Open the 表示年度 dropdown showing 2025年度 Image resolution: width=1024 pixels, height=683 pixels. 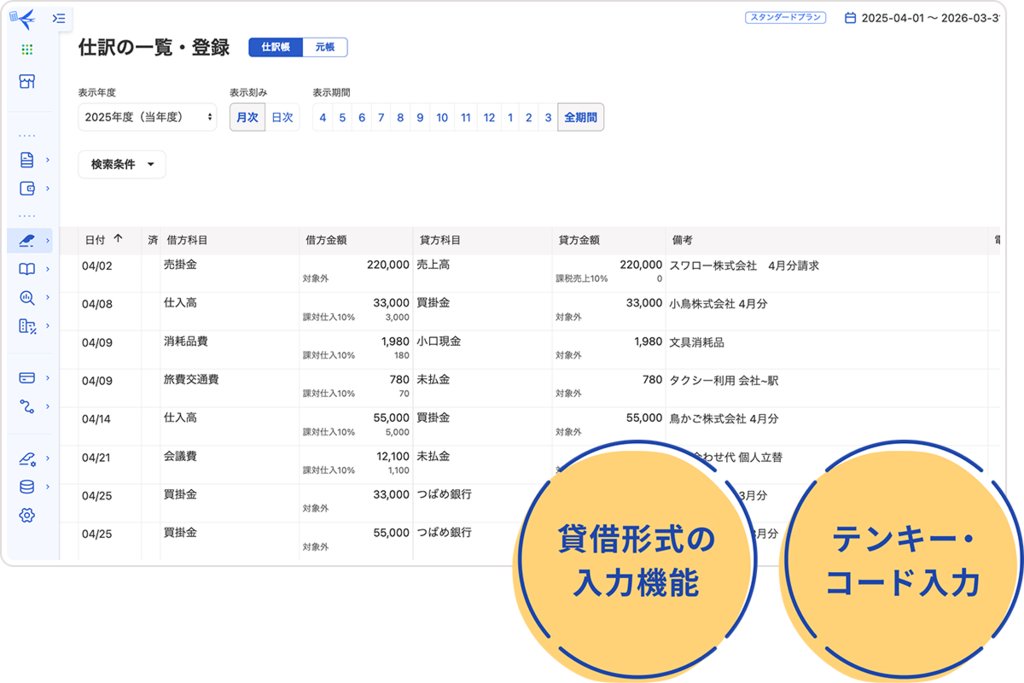tap(147, 117)
